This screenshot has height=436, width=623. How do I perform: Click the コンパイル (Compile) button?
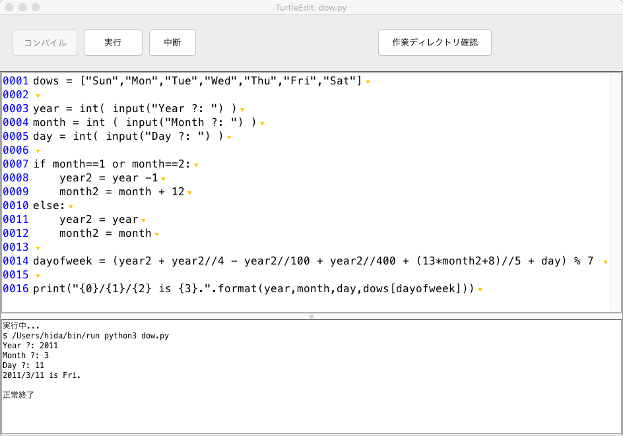[44, 43]
